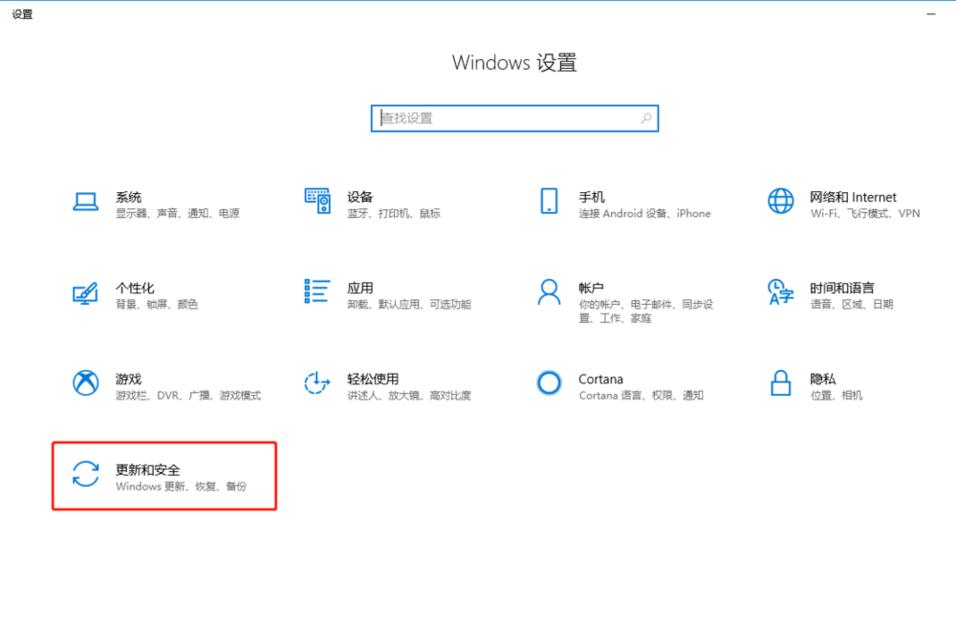This screenshot has height=640, width=956.
Task: Click the Windows 更新、恢复、备份 description
Action: click(181, 486)
